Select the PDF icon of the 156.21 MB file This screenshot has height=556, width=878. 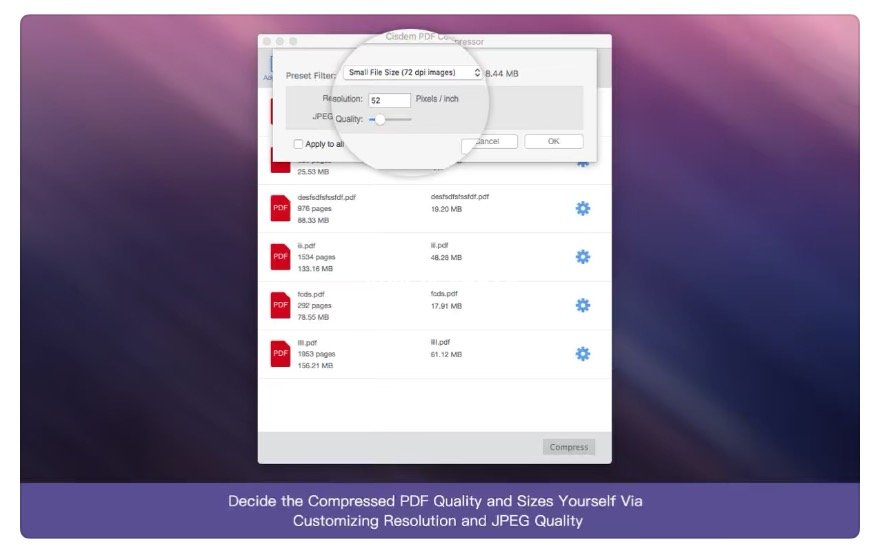click(280, 354)
